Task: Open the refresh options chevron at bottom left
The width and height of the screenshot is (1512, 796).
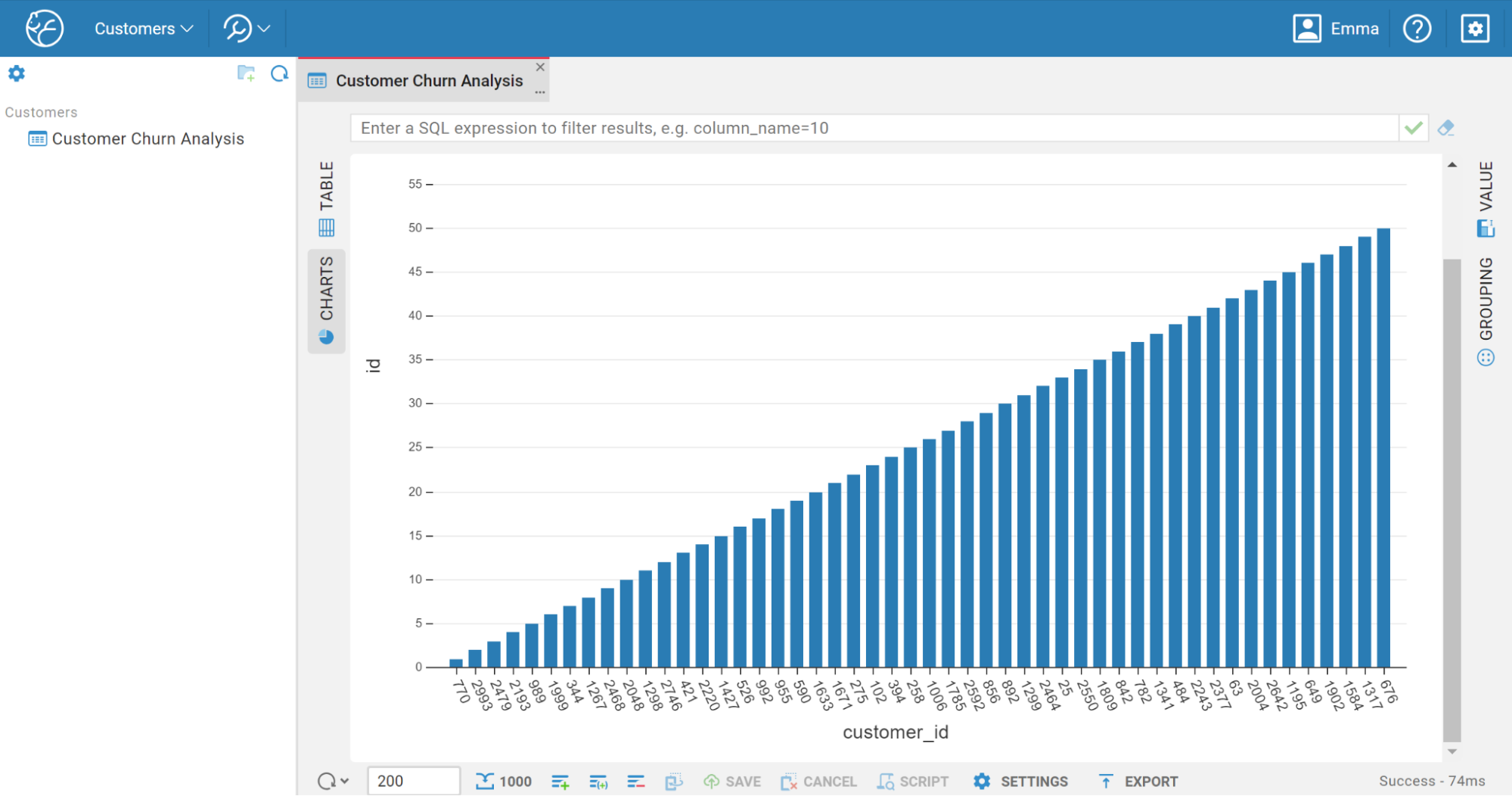Action: [344, 780]
